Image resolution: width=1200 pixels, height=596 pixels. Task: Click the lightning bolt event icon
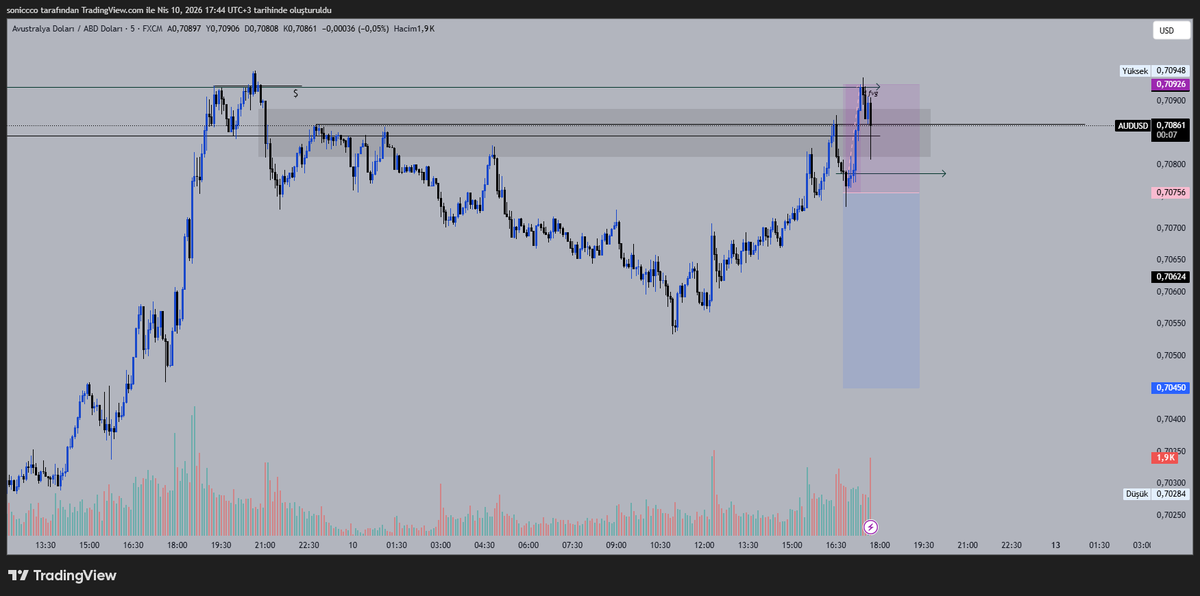(x=871, y=526)
